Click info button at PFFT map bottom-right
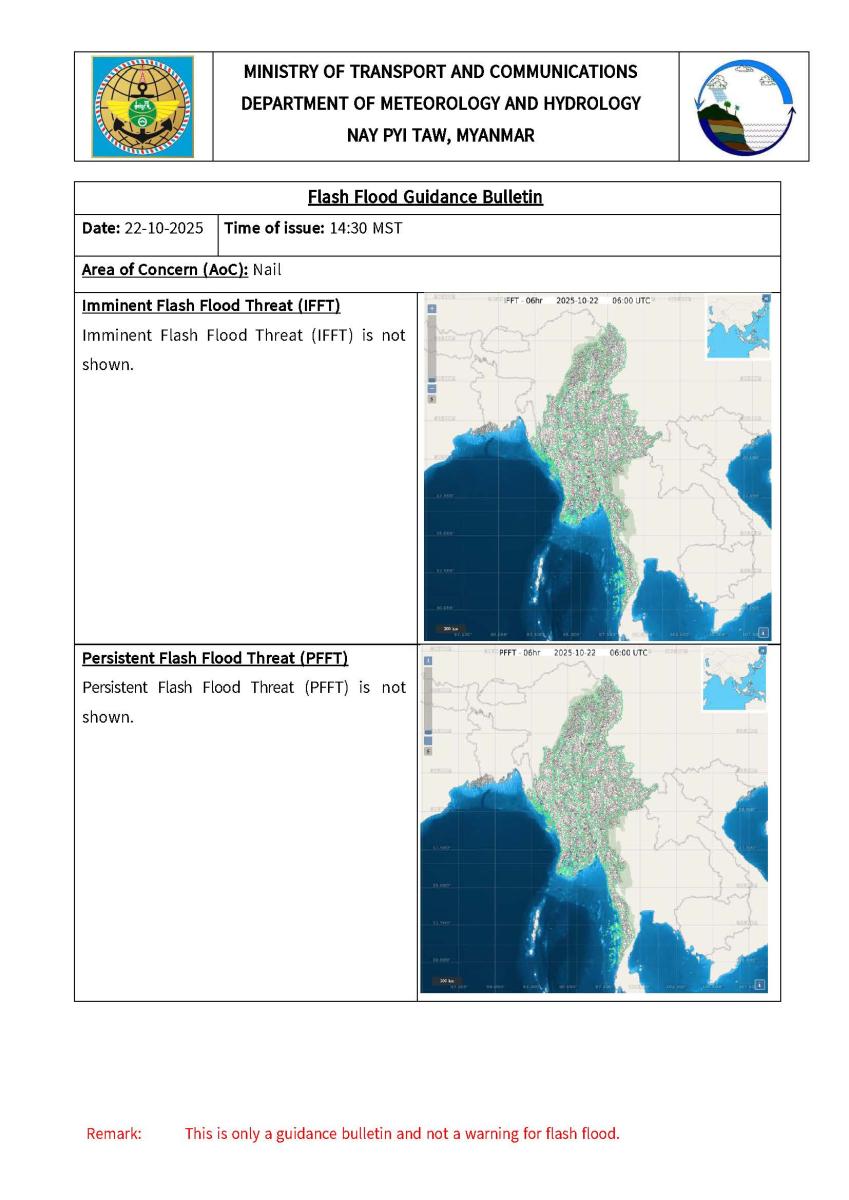The width and height of the screenshot is (849, 1200). tap(761, 984)
